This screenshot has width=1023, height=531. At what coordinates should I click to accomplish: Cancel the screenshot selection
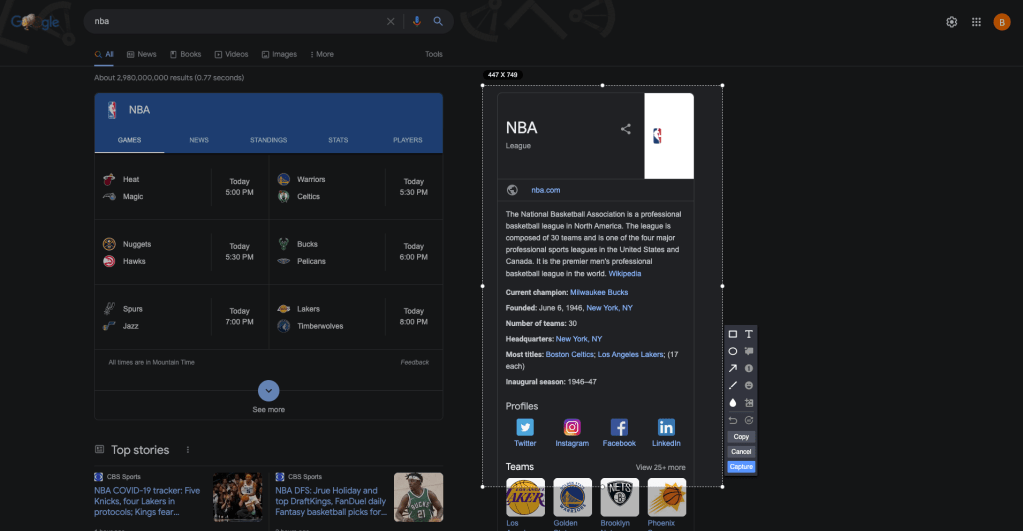[741, 452]
